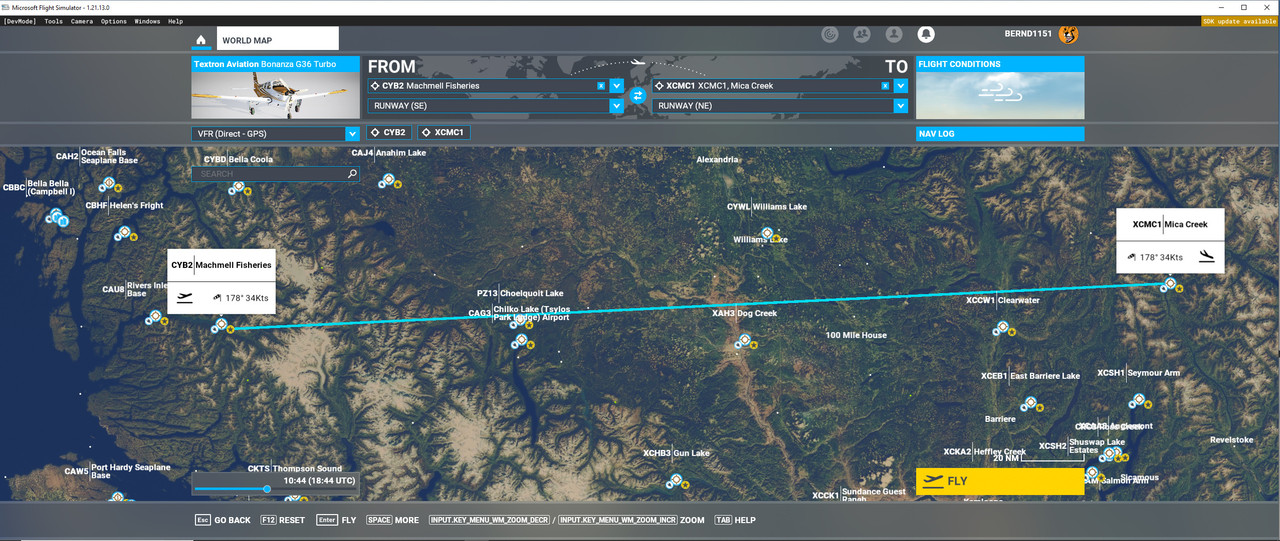Screen dimensions: 1280x541
Task: Open the departure RUNWAY (SE) dropdown
Action: [x=617, y=105]
